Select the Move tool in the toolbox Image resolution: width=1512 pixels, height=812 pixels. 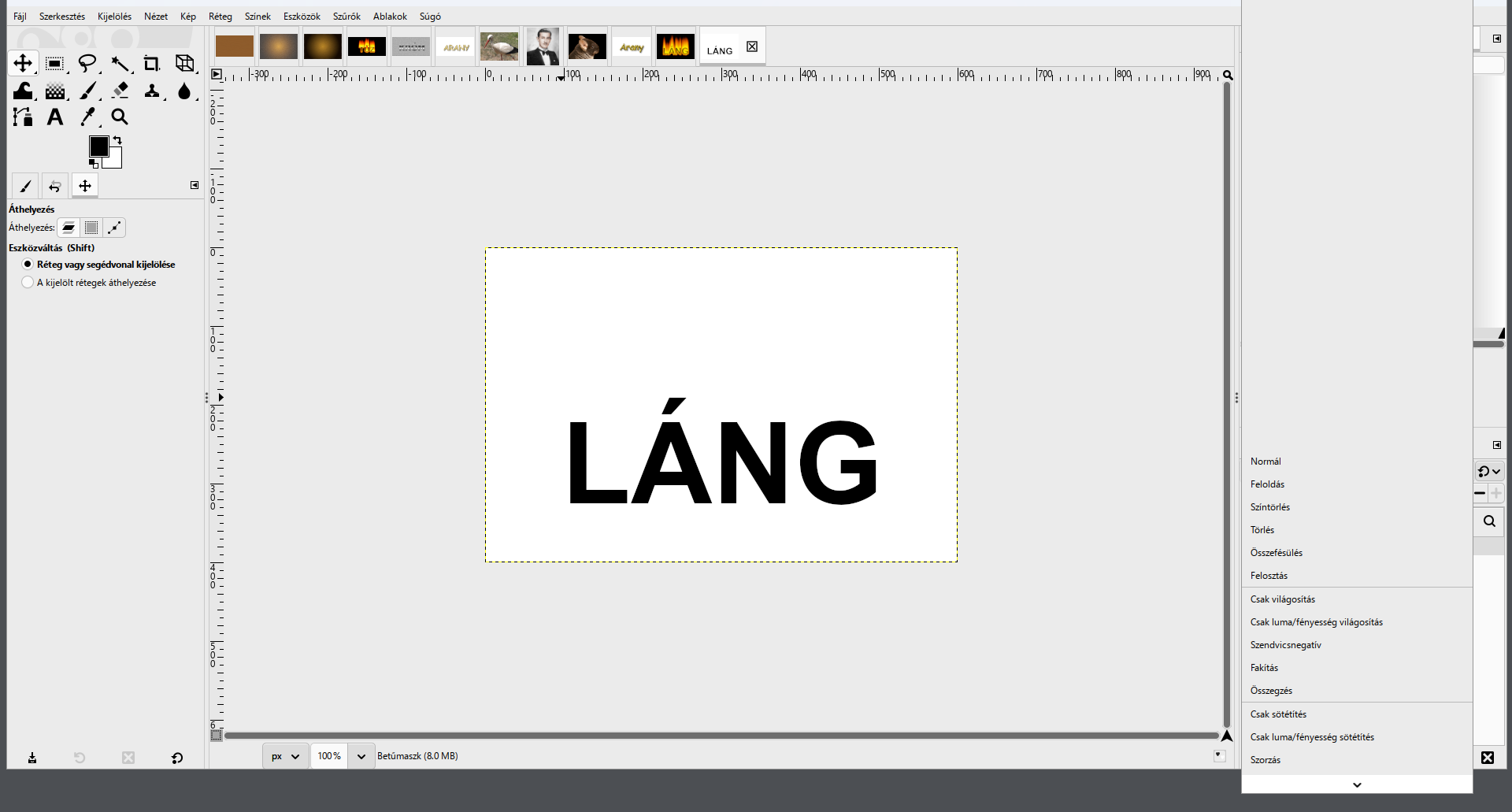point(23,64)
